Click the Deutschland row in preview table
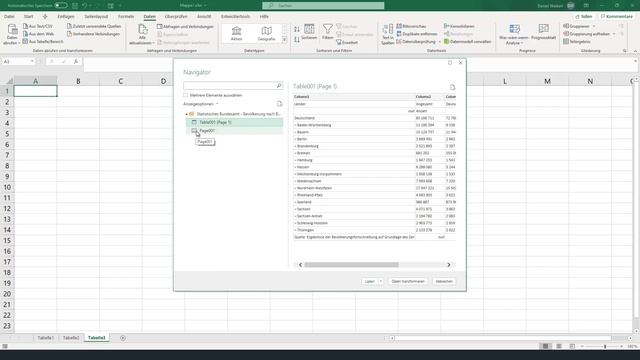 point(375,118)
